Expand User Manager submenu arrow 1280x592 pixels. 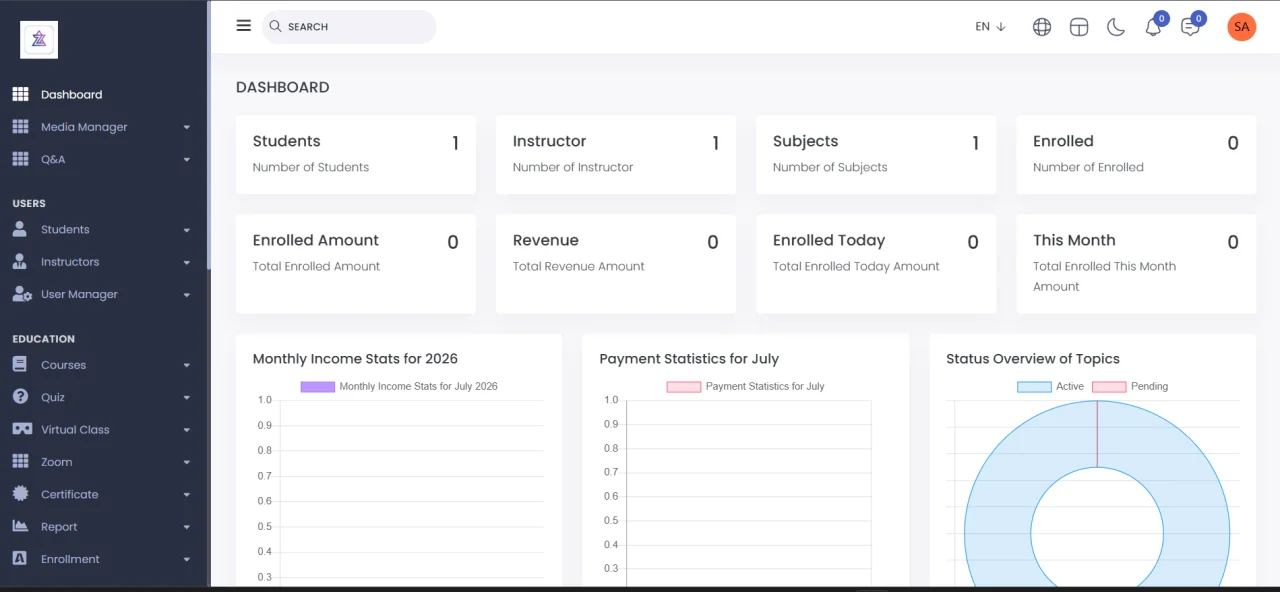(187, 295)
